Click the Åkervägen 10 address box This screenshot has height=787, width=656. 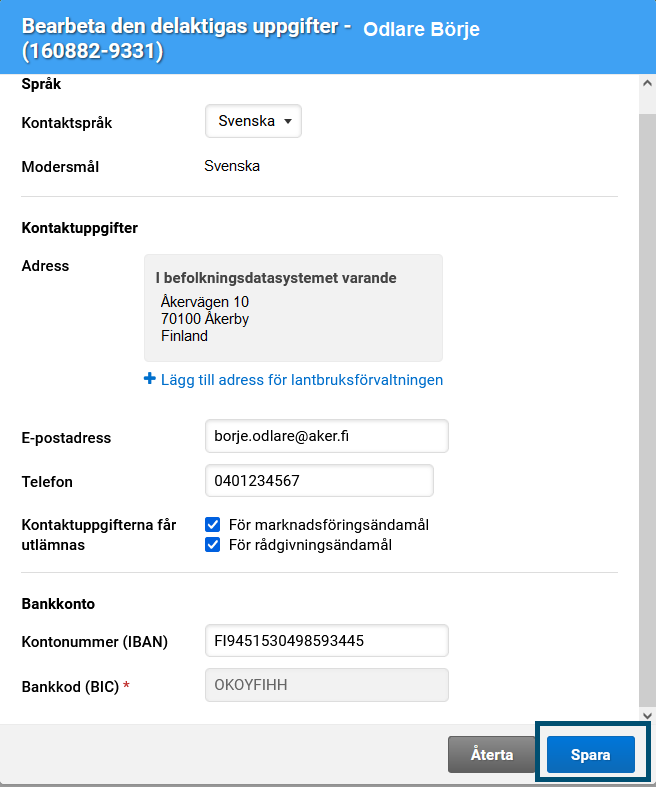[x=293, y=307]
